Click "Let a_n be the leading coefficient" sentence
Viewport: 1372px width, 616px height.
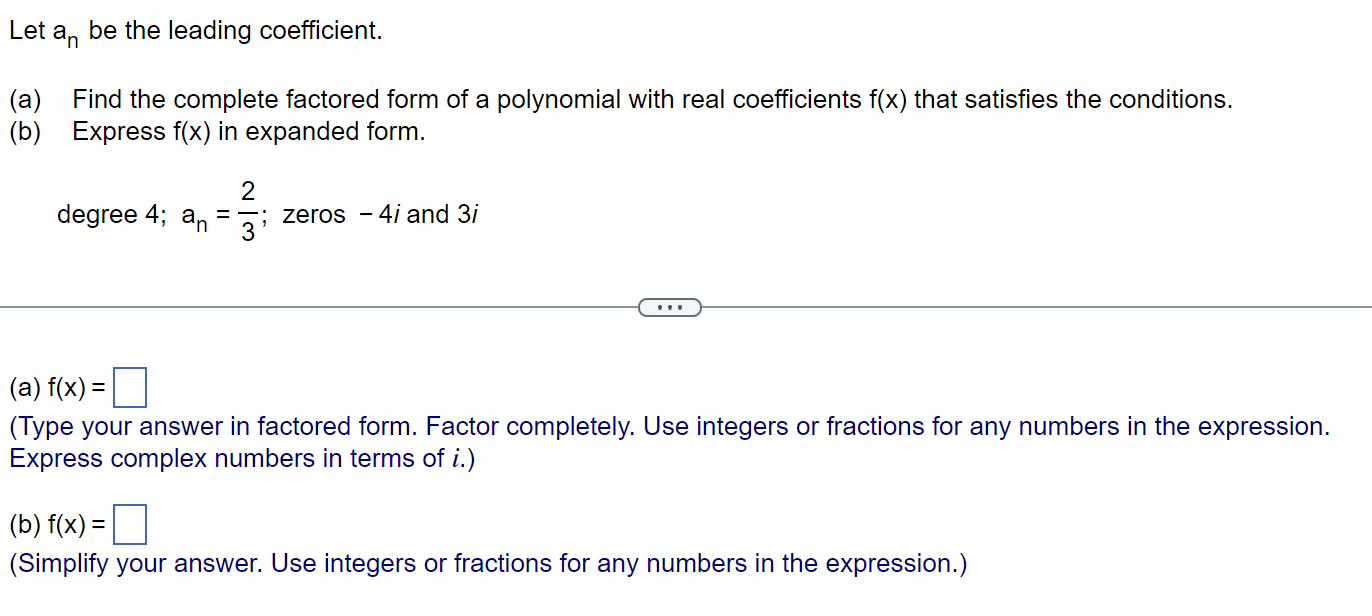point(196,32)
